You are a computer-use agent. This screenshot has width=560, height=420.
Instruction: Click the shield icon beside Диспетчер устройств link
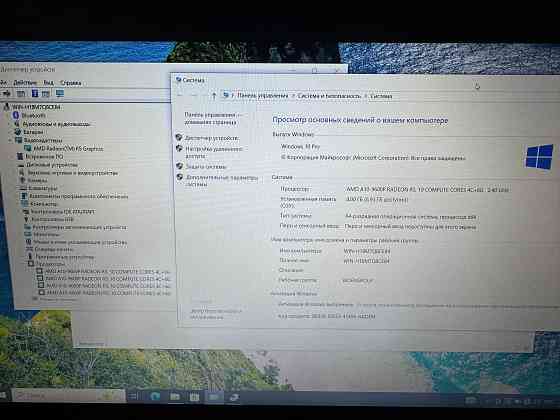[179, 137]
